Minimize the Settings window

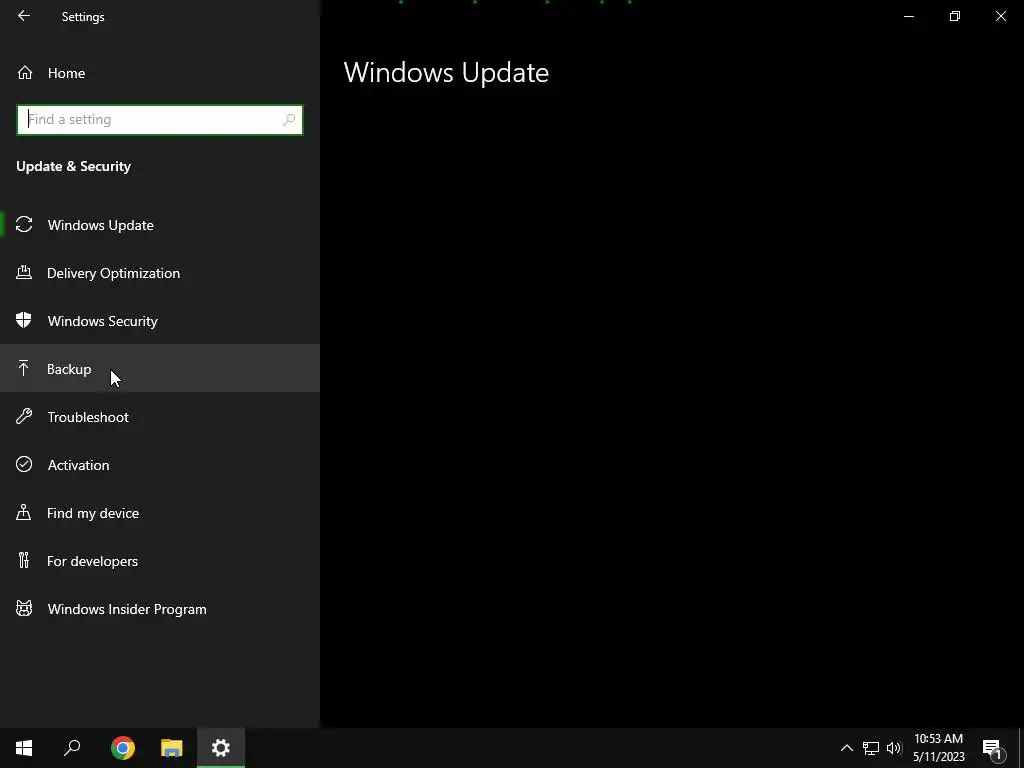[x=909, y=16]
